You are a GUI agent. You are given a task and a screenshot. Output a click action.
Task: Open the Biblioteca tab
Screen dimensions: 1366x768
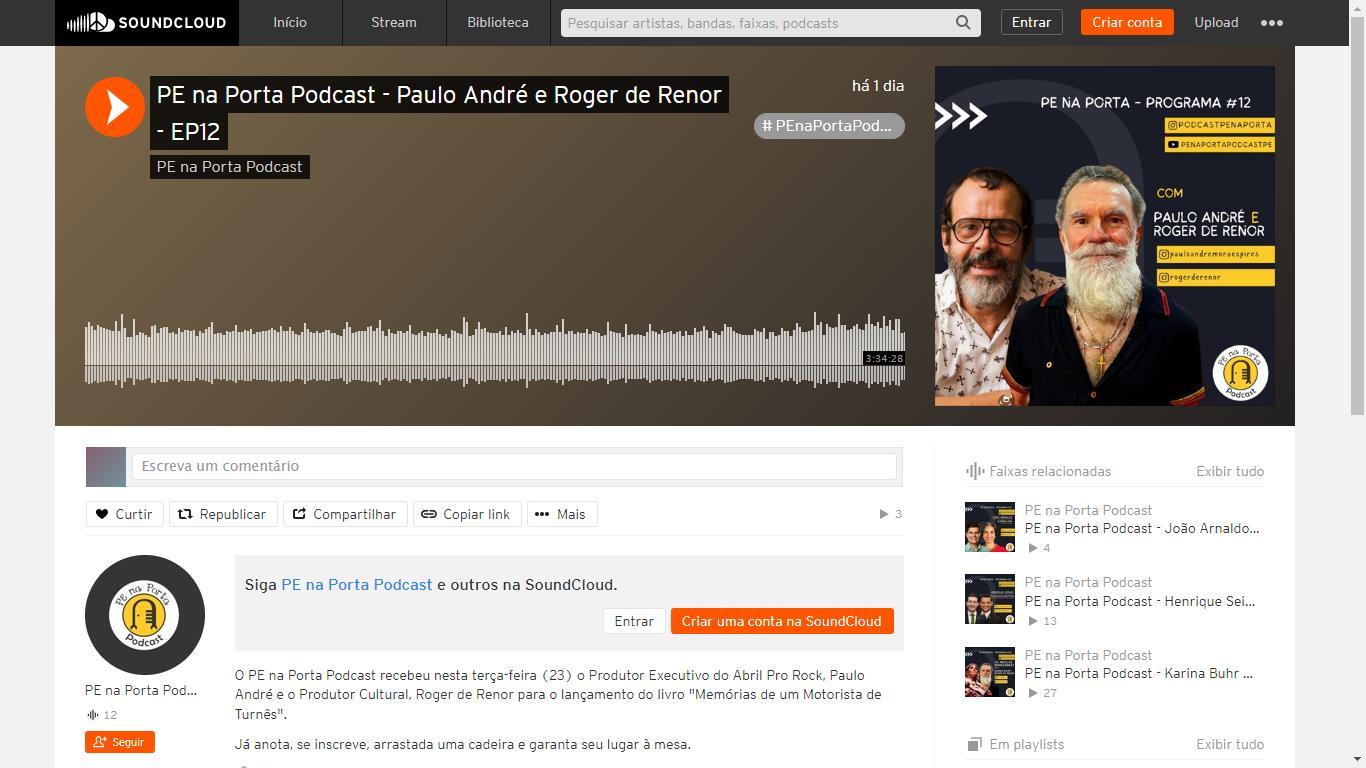point(498,22)
